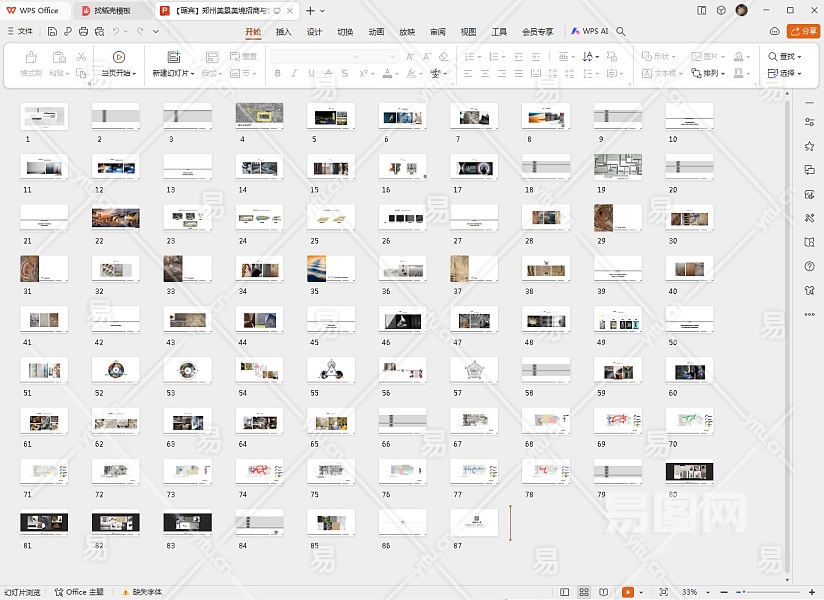Open the search magnifier next to WPS AI
This screenshot has width=824, height=600.
pyautogui.click(x=621, y=32)
